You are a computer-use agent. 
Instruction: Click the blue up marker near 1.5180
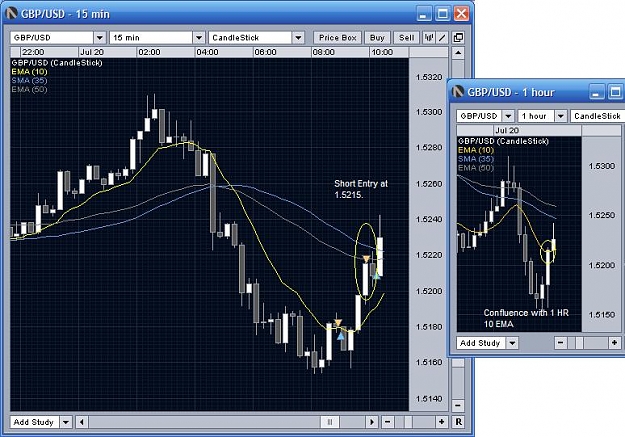(340, 337)
